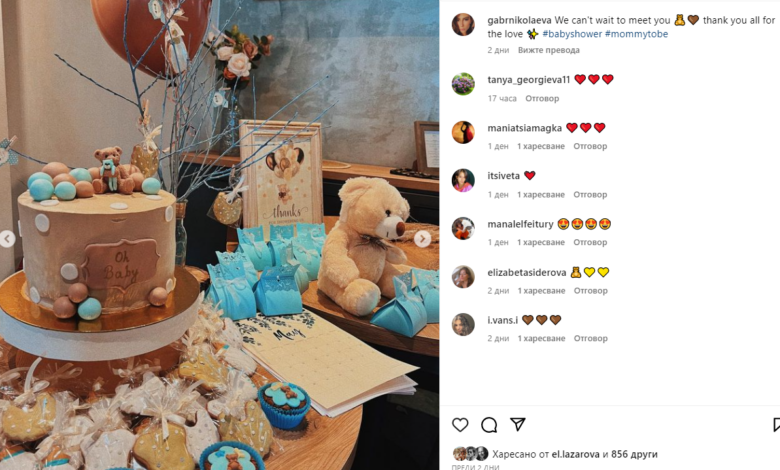View translation via Вижте превода
This screenshot has height=470, width=780.
pos(549,50)
